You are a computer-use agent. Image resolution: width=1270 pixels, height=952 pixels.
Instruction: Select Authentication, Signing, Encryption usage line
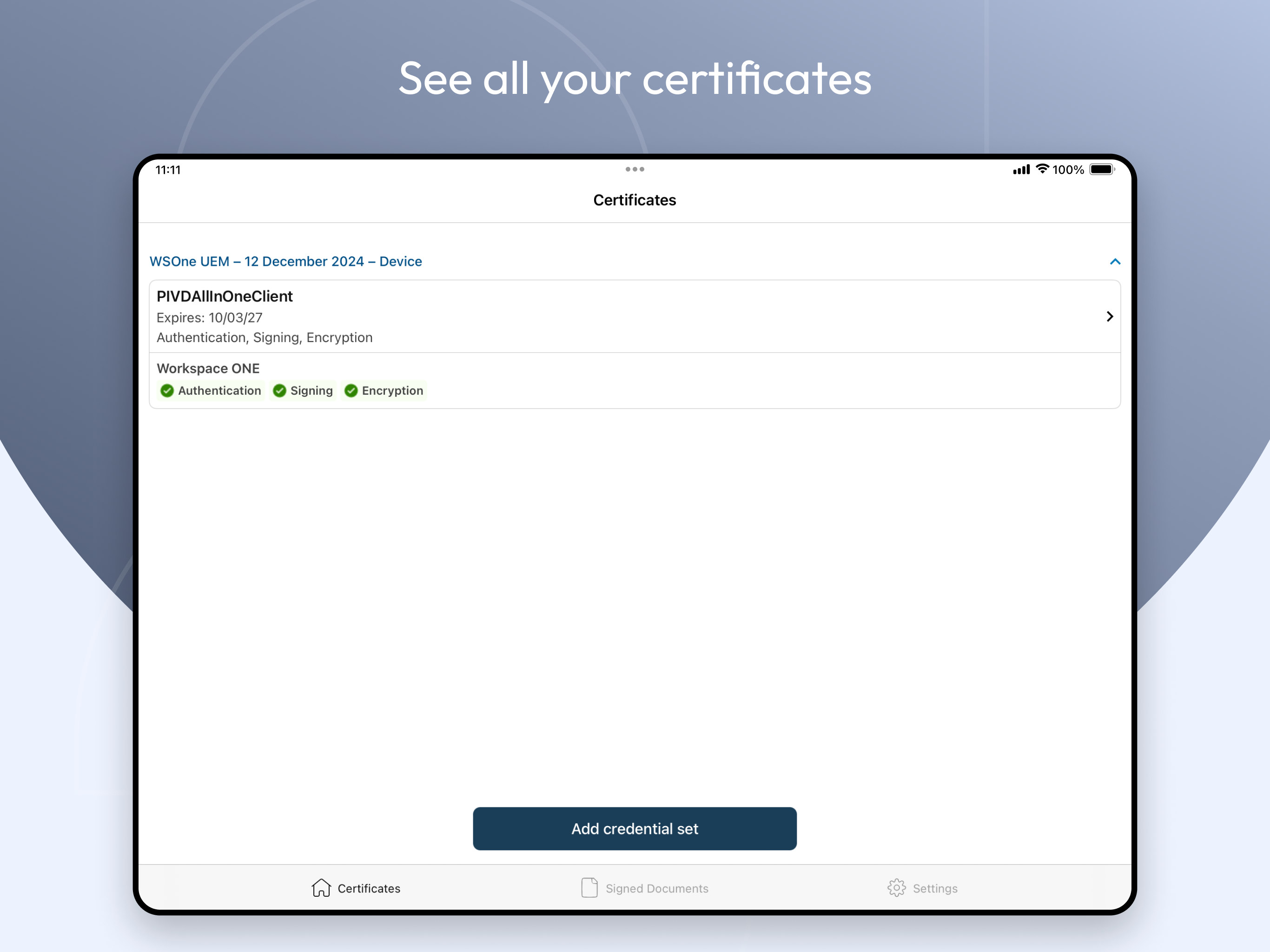(x=265, y=337)
